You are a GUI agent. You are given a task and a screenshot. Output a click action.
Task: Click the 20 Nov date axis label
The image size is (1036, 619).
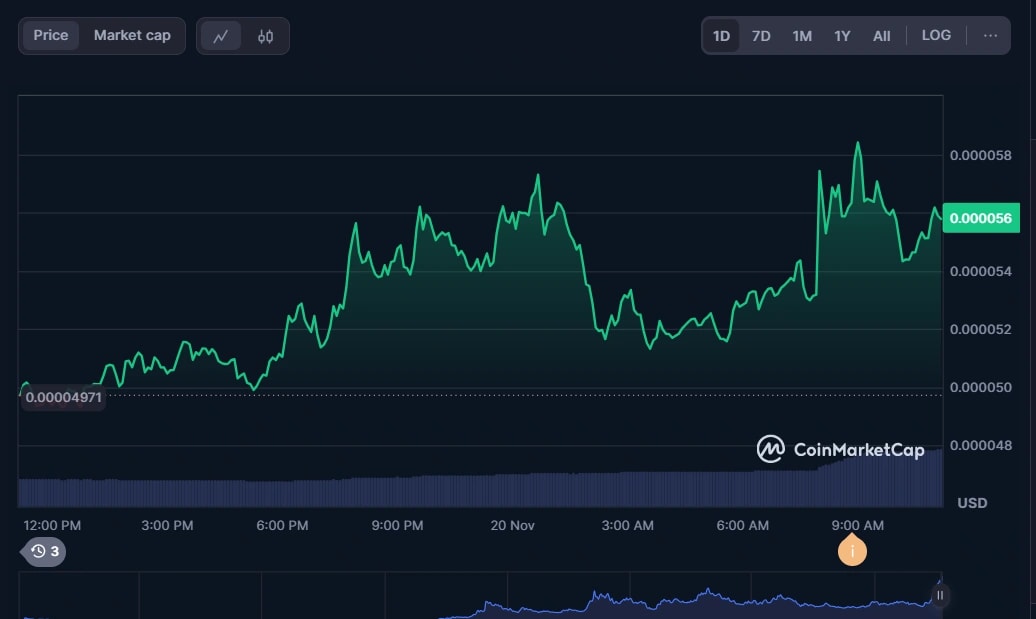(x=514, y=525)
